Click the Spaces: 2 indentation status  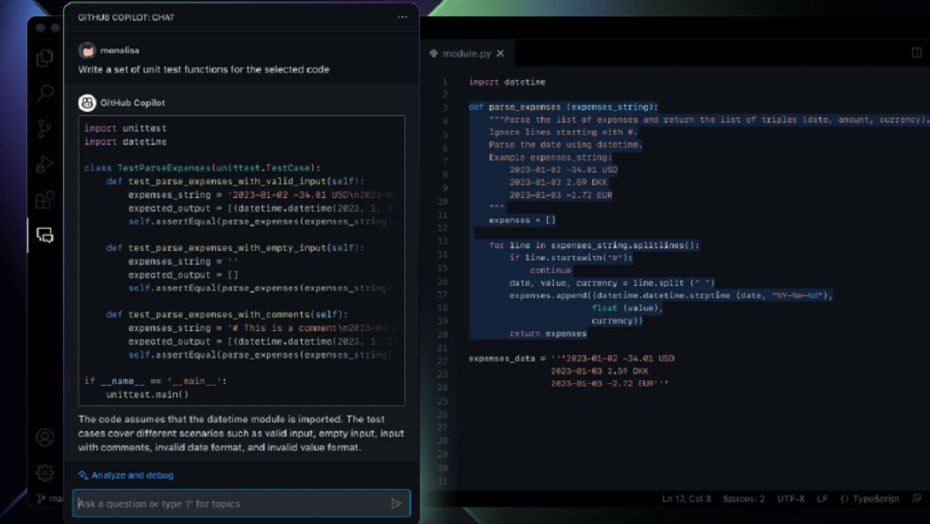click(x=744, y=498)
